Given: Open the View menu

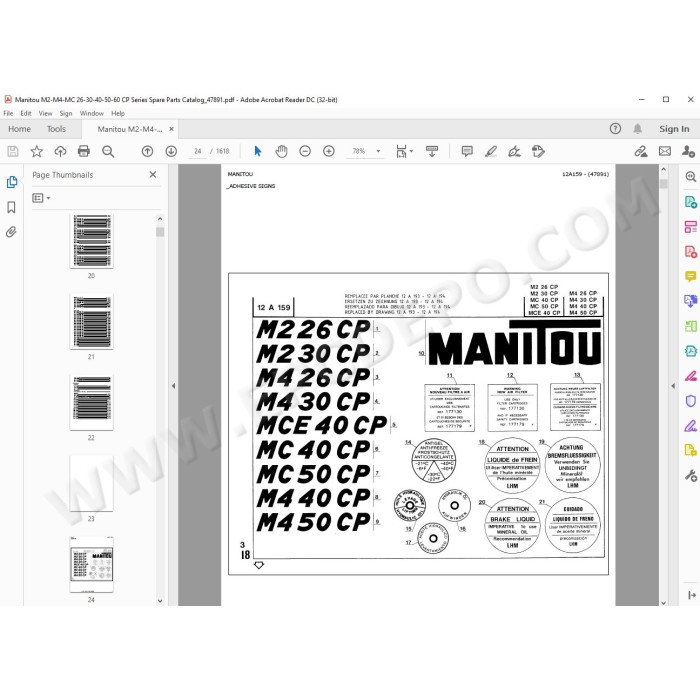Looking at the screenshot, I should 45,113.
